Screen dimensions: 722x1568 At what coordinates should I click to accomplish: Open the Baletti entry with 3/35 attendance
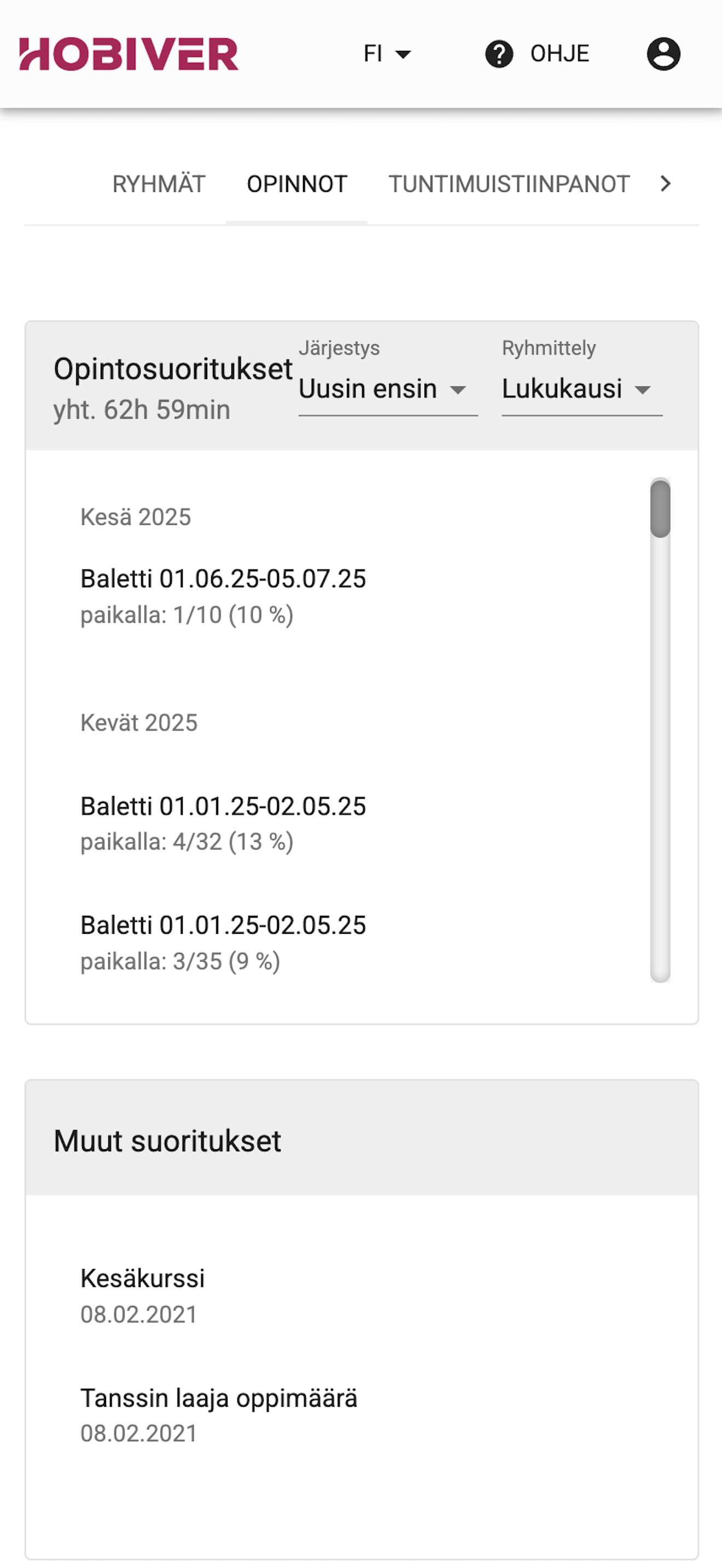coord(223,943)
